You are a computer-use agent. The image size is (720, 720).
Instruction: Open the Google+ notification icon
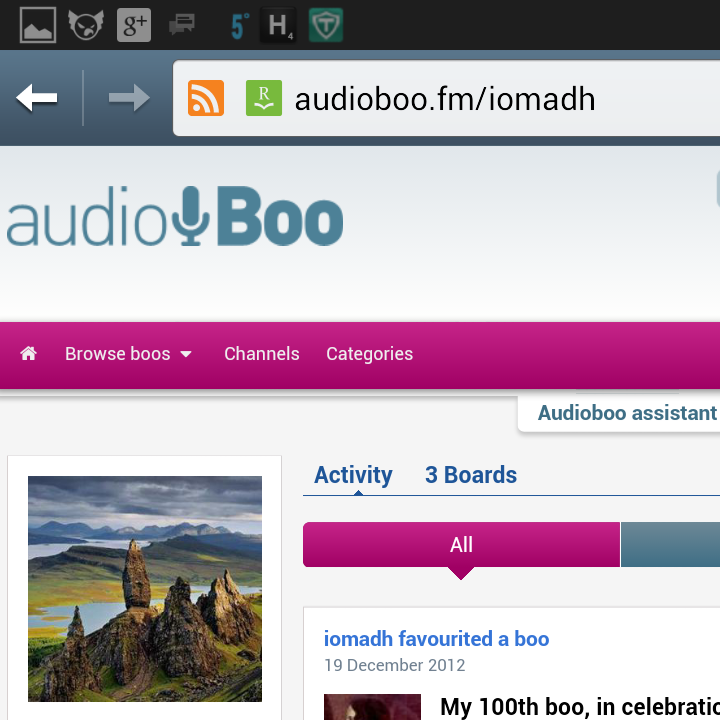pyautogui.click(x=134, y=25)
